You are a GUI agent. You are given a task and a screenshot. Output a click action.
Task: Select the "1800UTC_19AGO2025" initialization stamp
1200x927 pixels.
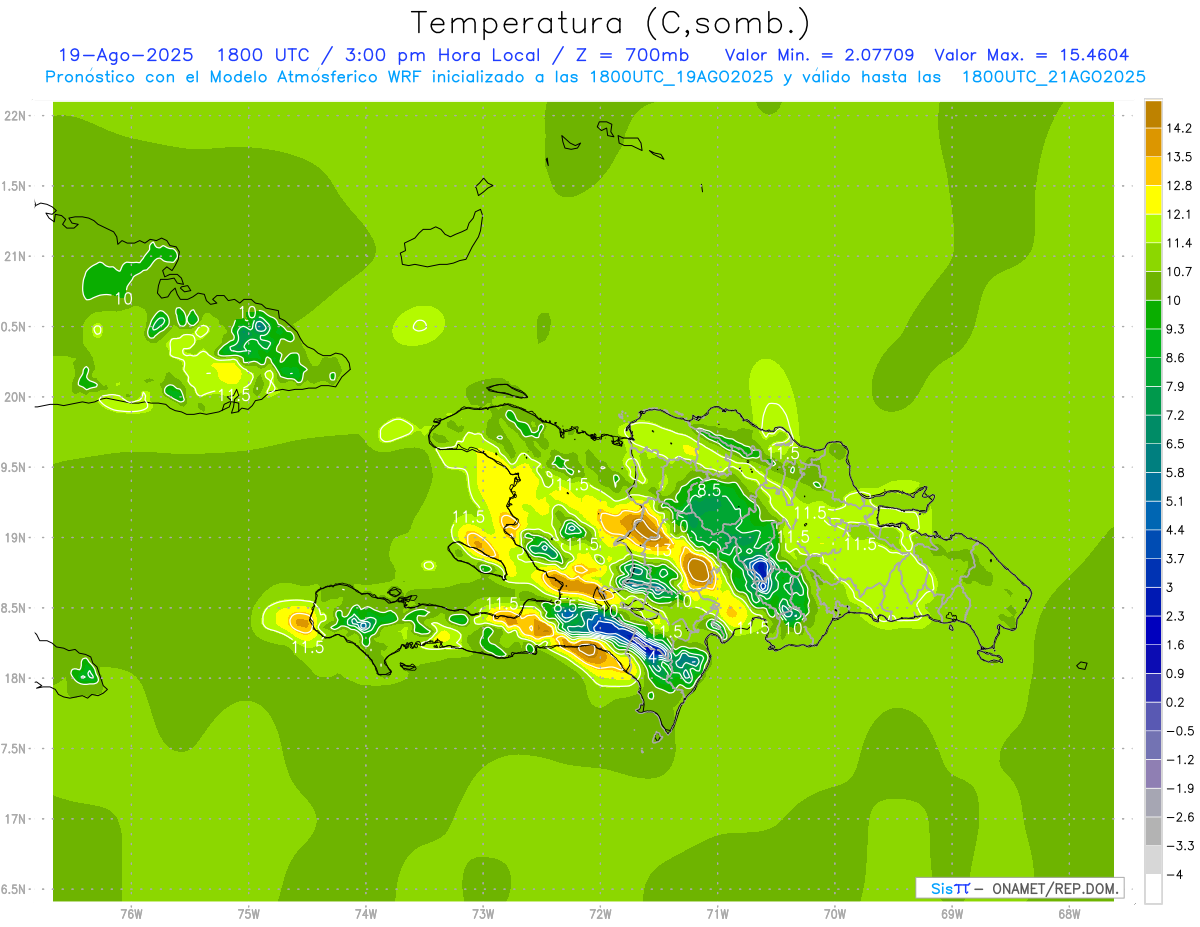[682, 77]
